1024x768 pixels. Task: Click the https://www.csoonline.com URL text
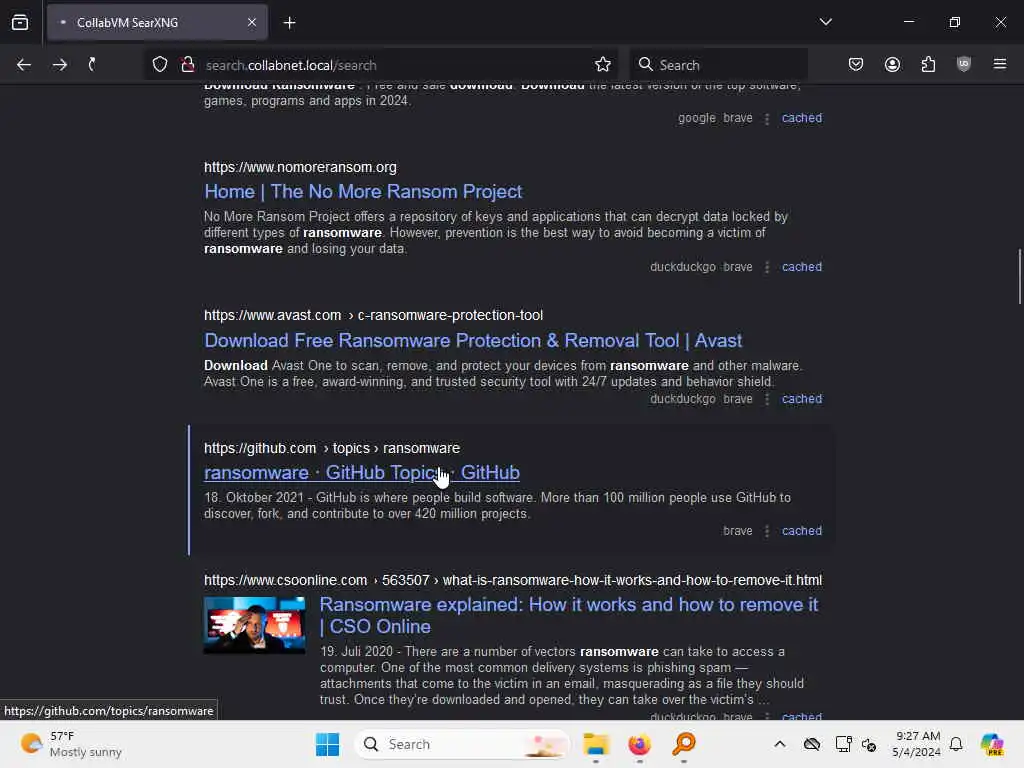(513, 580)
